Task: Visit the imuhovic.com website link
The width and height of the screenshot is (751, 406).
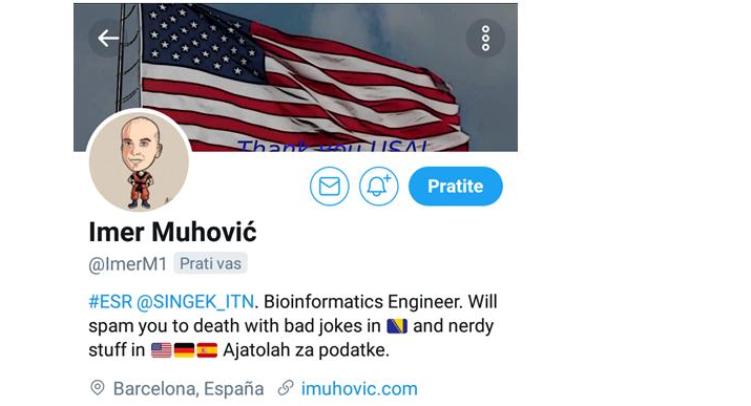Action: (359, 388)
